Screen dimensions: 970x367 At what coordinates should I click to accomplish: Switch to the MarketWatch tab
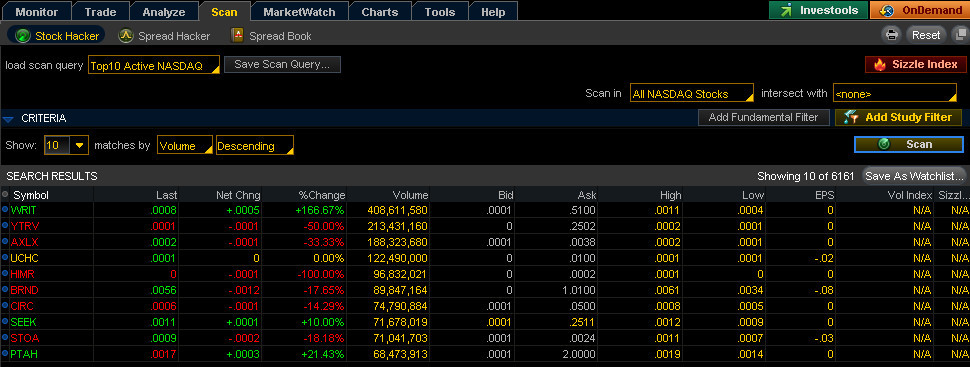coord(299,12)
